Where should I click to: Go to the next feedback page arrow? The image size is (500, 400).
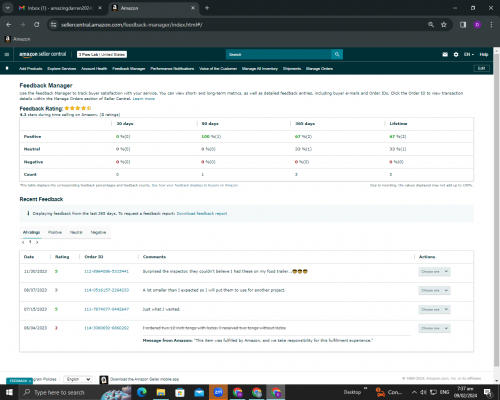pyautogui.click(x=37, y=242)
